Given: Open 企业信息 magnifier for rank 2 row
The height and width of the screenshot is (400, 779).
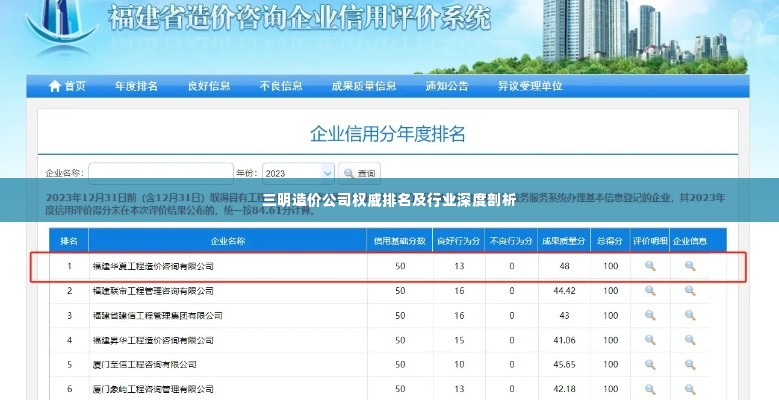Looking at the screenshot, I should click(x=690, y=291).
